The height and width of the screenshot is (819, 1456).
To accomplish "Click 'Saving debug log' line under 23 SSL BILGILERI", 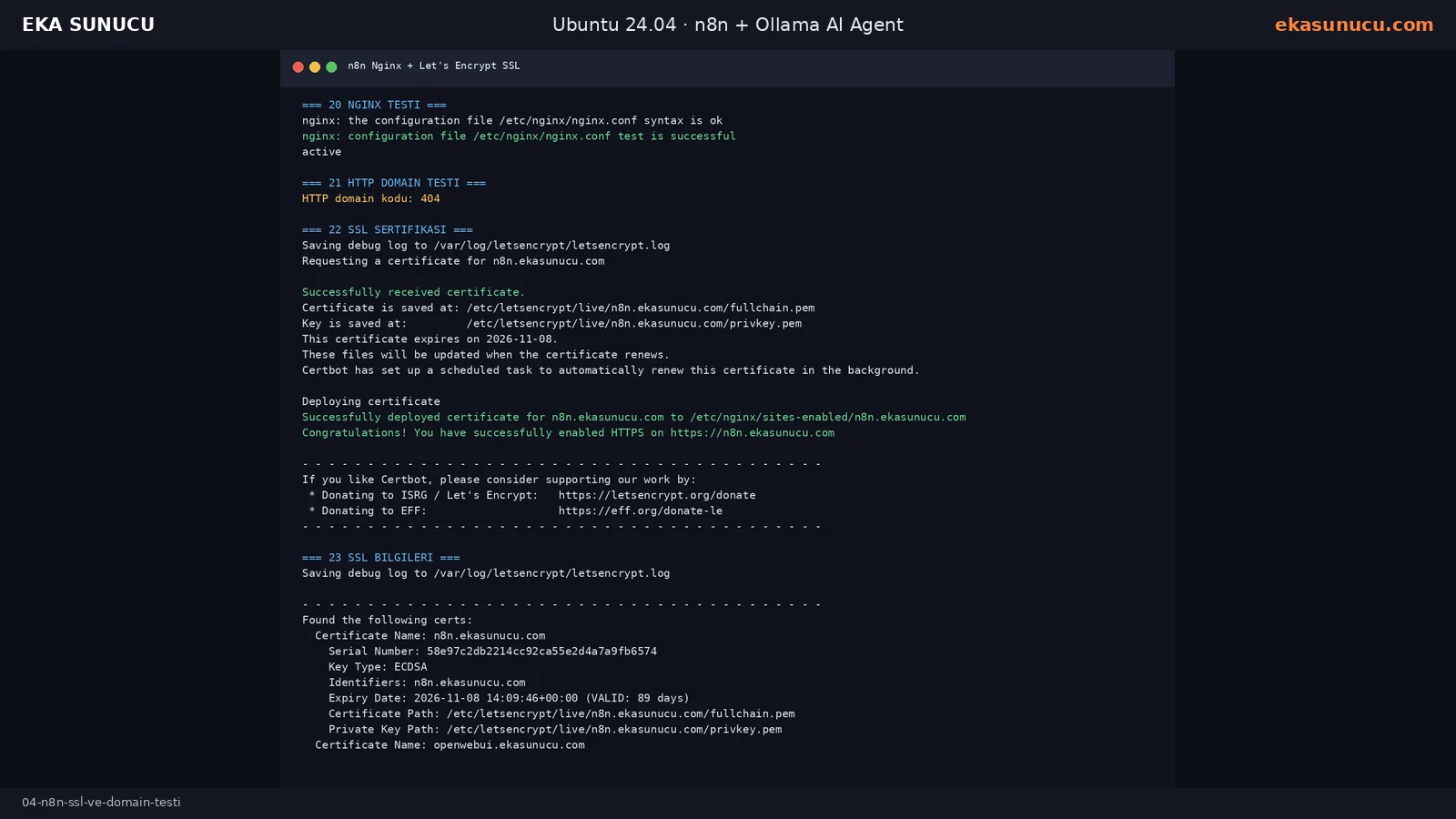I will 486,573.
